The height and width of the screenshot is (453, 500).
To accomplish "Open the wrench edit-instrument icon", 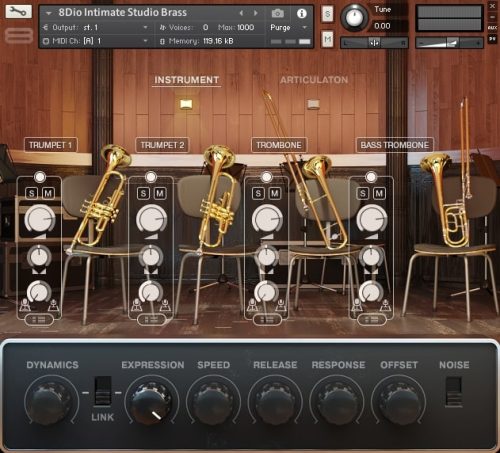I will click(x=18, y=12).
